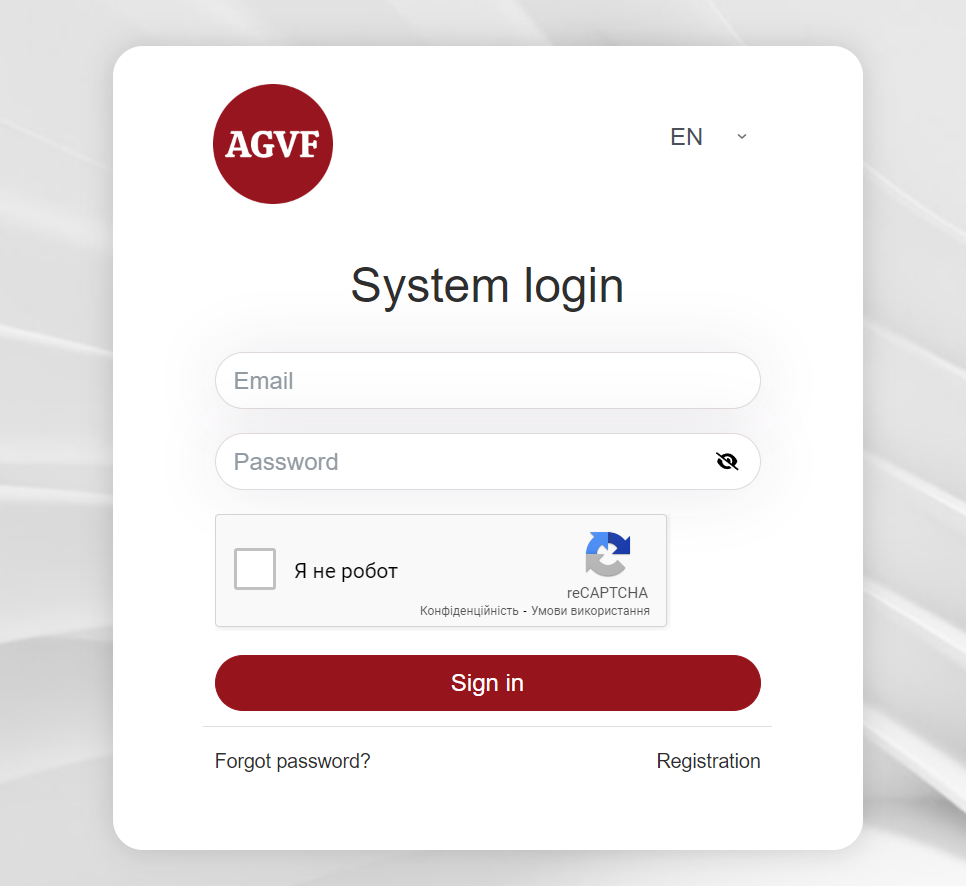
Task: Expand the language chevron arrow
Action: [742, 137]
